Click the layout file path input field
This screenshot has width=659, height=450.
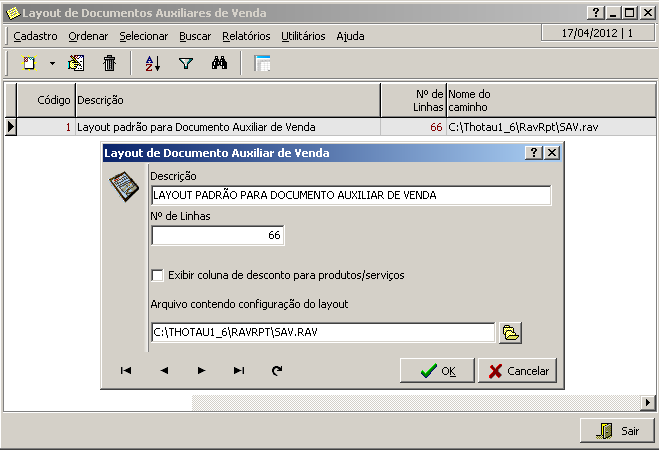[x=323, y=333]
